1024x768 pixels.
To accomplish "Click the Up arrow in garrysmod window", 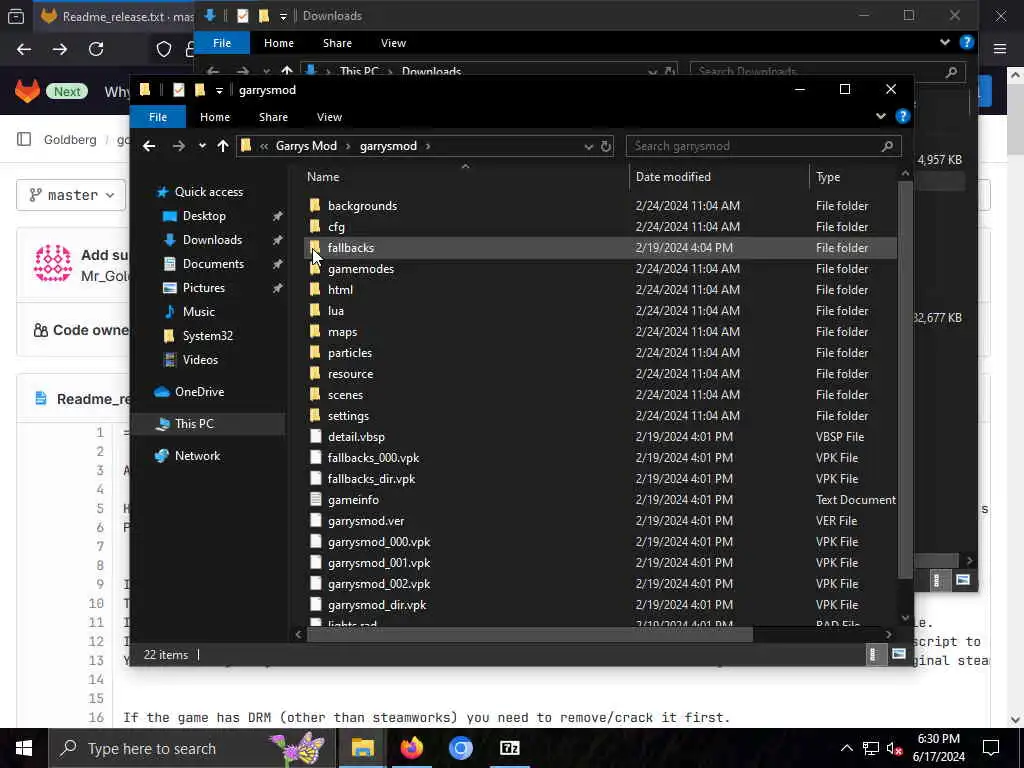I will click(x=223, y=146).
